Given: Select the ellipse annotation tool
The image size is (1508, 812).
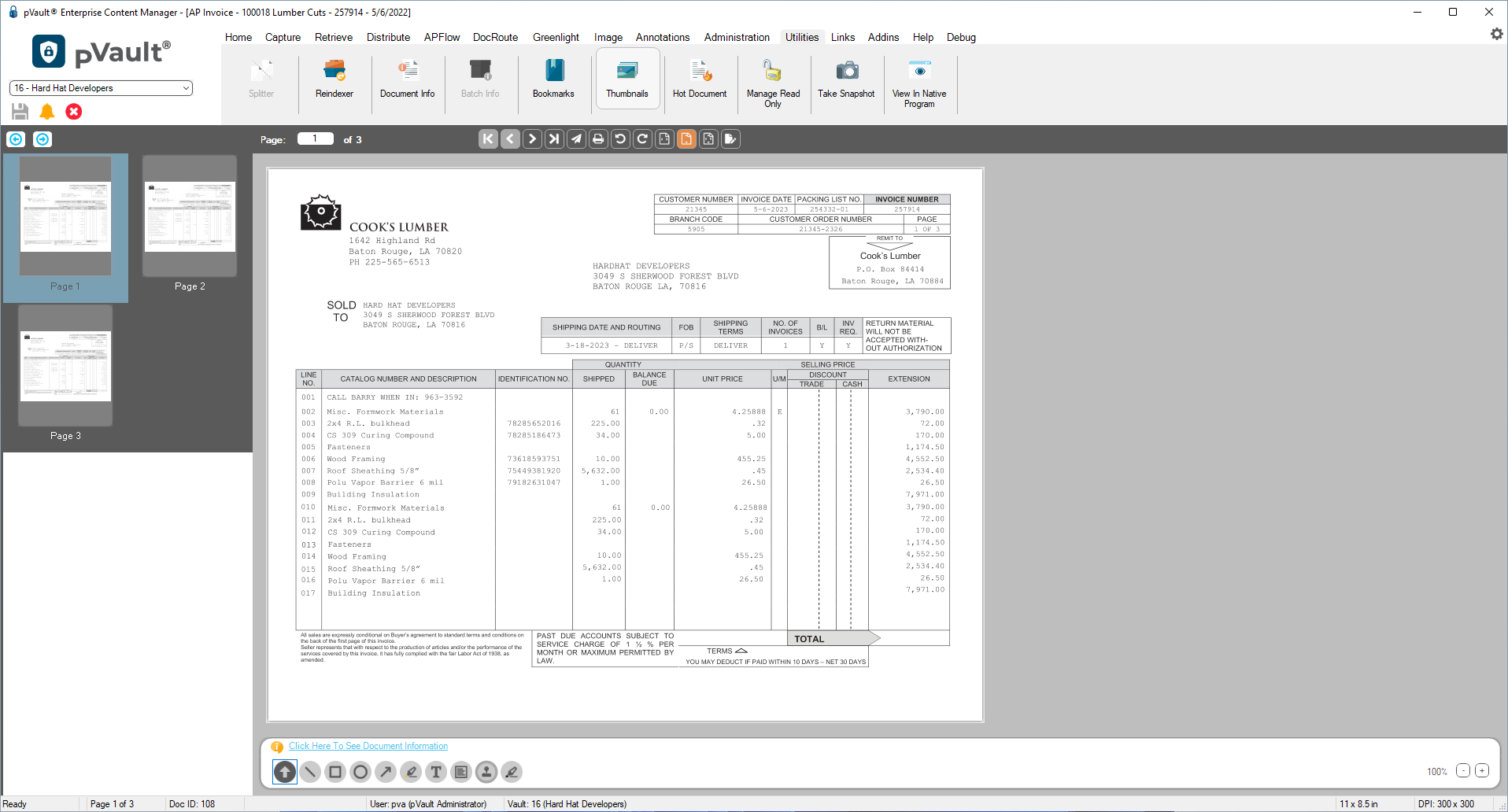Looking at the screenshot, I should click(x=360, y=772).
